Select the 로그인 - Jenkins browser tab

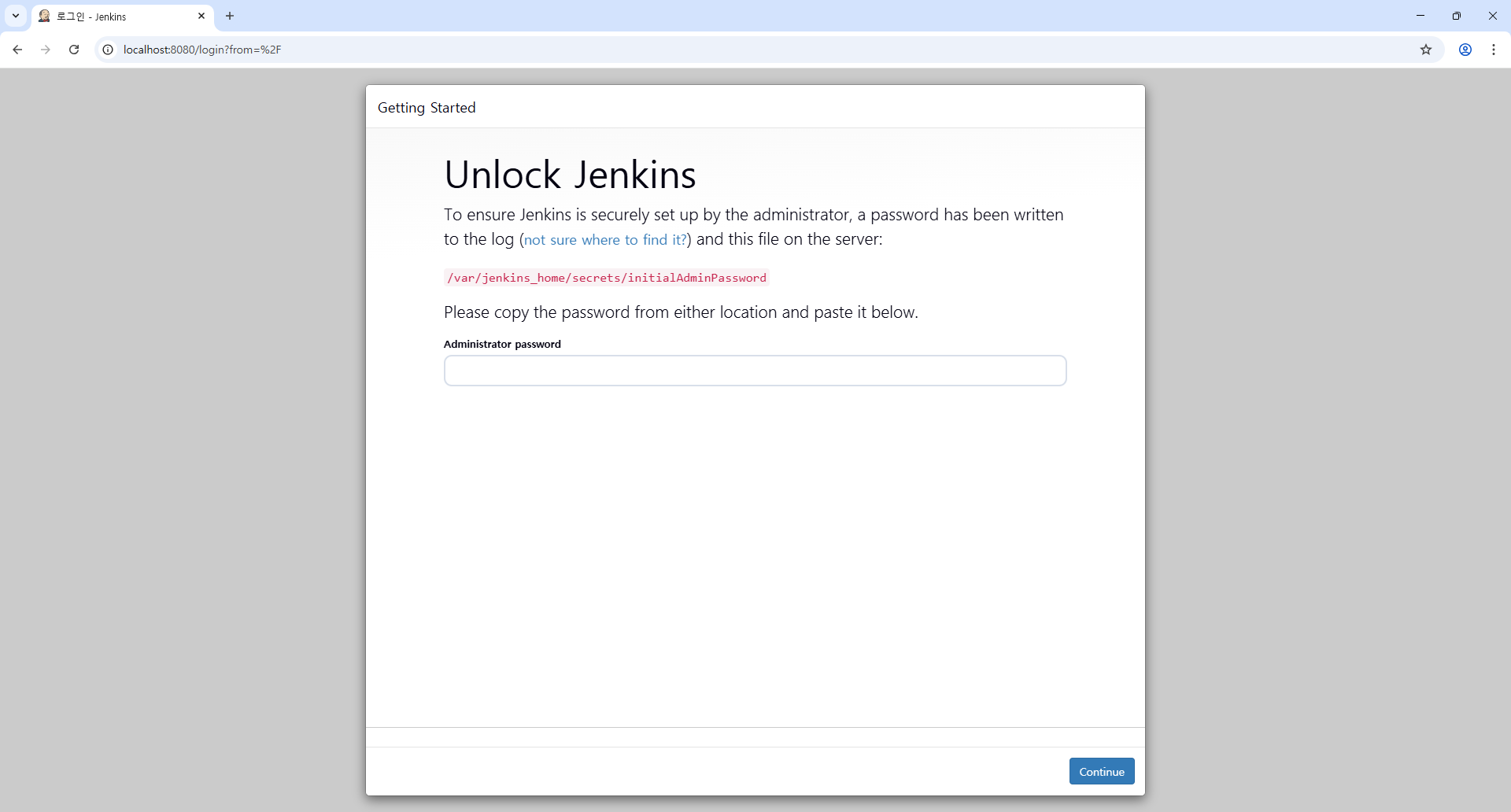(123, 17)
